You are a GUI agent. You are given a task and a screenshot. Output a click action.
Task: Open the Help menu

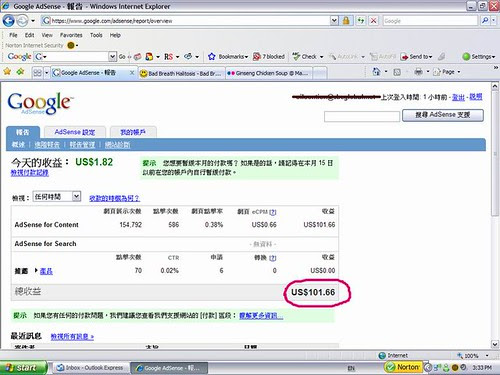[x=115, y=35]
